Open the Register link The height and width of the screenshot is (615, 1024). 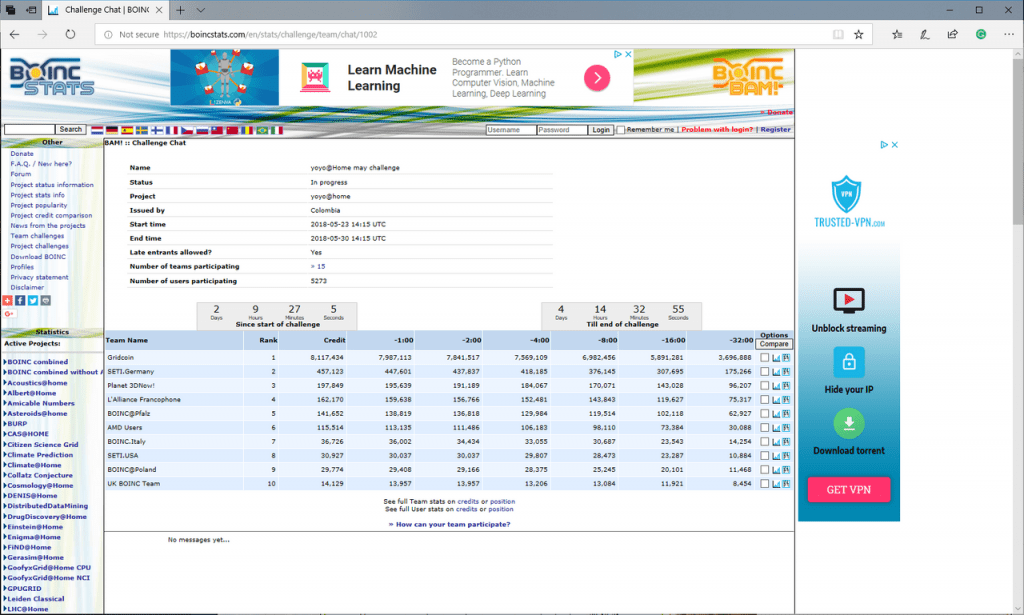(775, 129)
